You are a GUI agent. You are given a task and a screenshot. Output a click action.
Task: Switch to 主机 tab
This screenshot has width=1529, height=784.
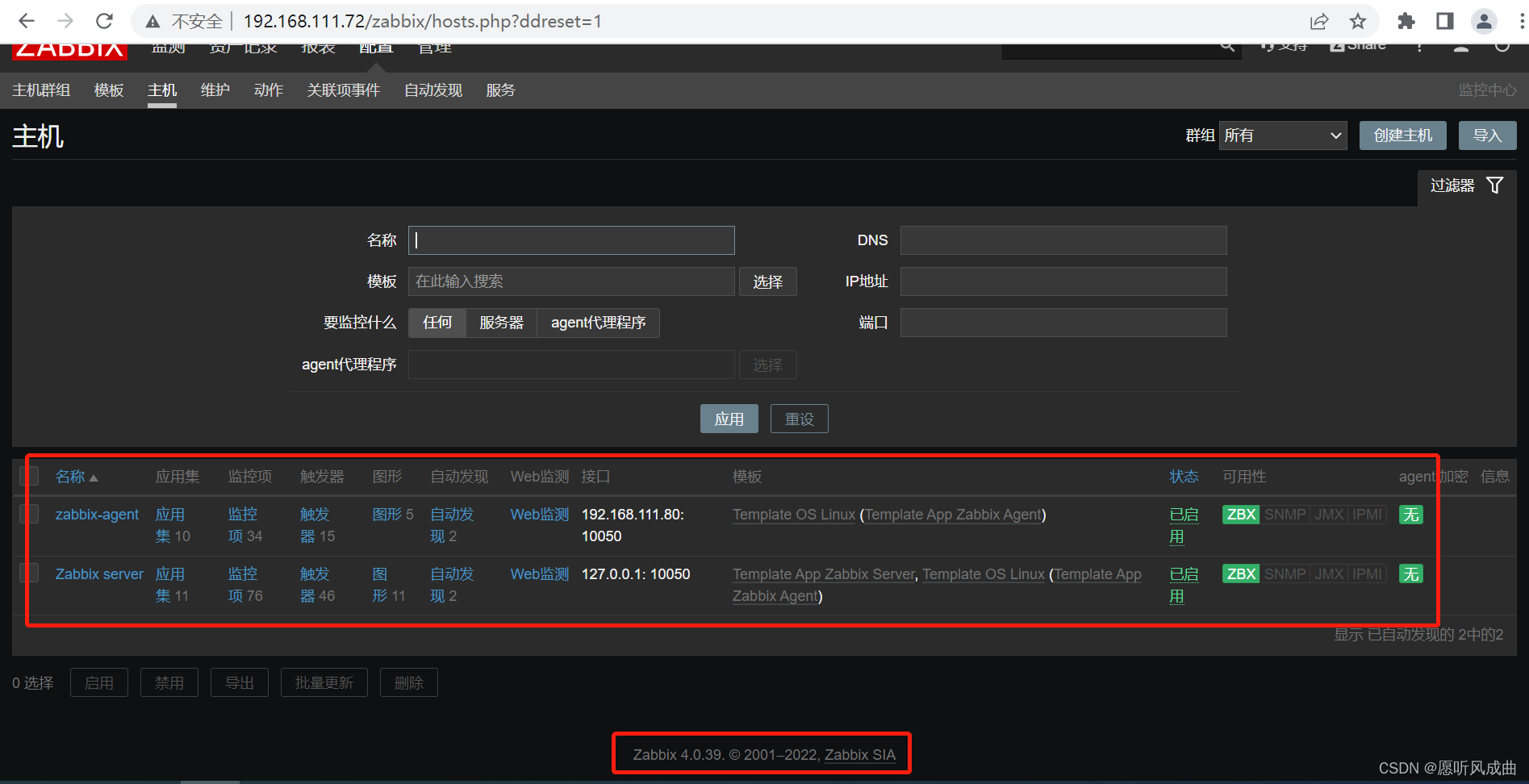pos(162,90)
